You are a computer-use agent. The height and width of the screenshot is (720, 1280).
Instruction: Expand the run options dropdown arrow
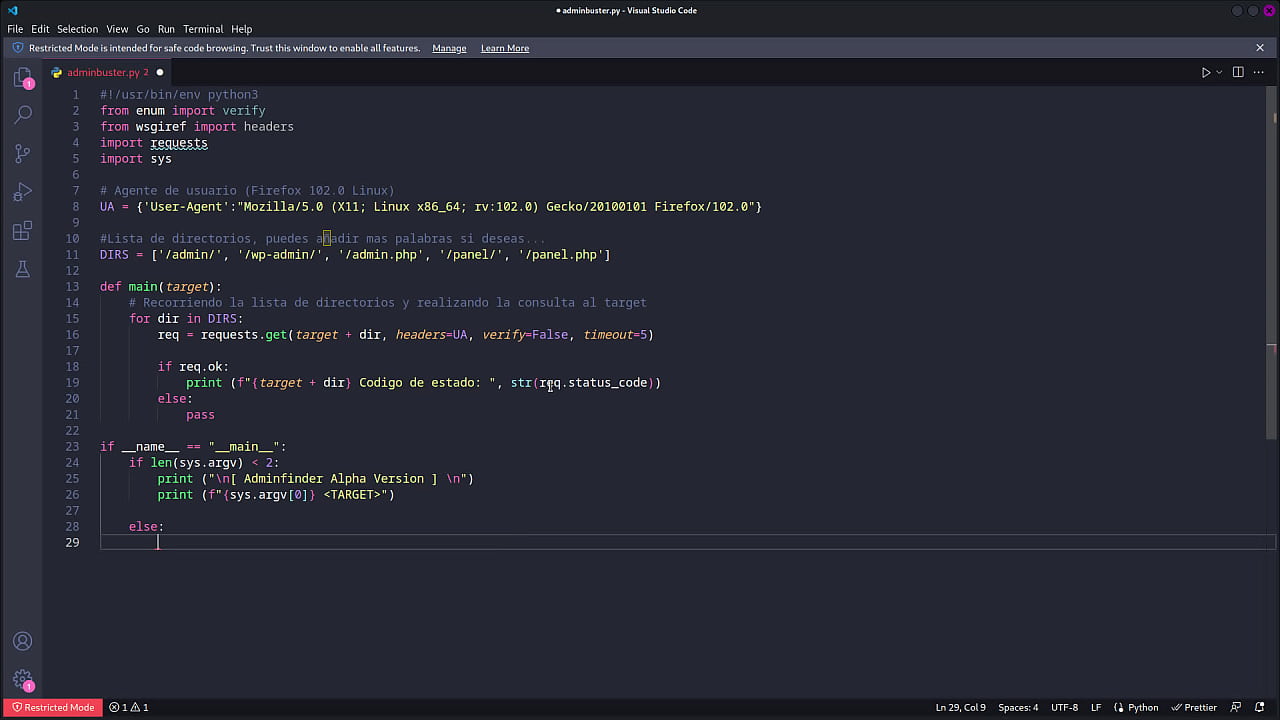[1219, 72]
